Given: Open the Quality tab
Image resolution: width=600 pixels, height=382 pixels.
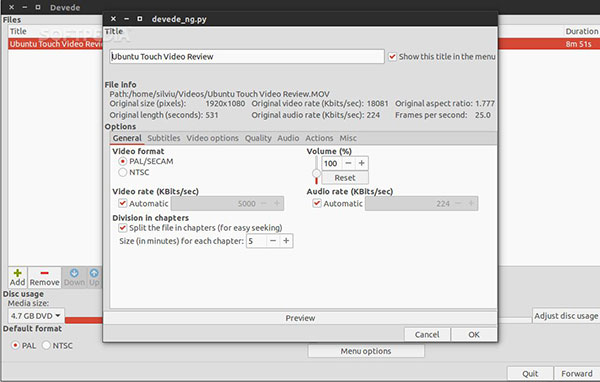Looking at the screenshot, I should pos(258,138).
